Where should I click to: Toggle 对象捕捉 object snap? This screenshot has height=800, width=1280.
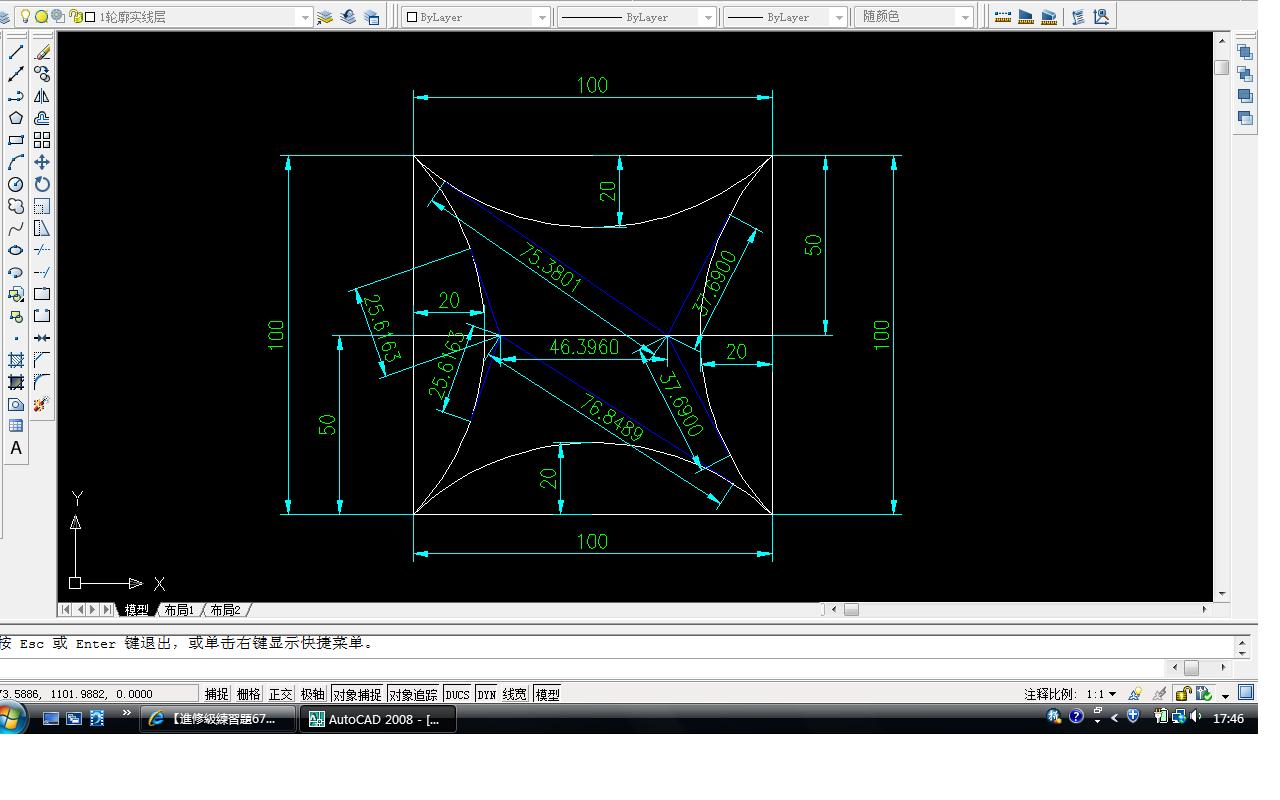click(357, 694)
